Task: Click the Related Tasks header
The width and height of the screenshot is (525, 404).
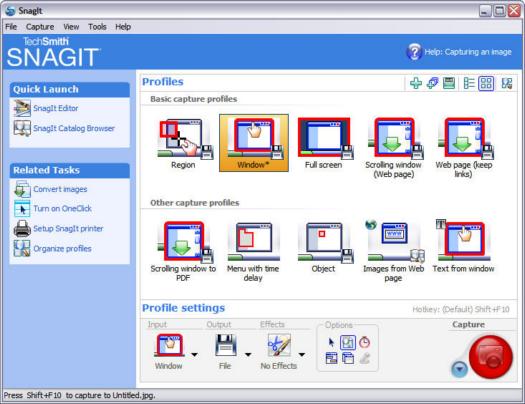Action: pos(70,170)
